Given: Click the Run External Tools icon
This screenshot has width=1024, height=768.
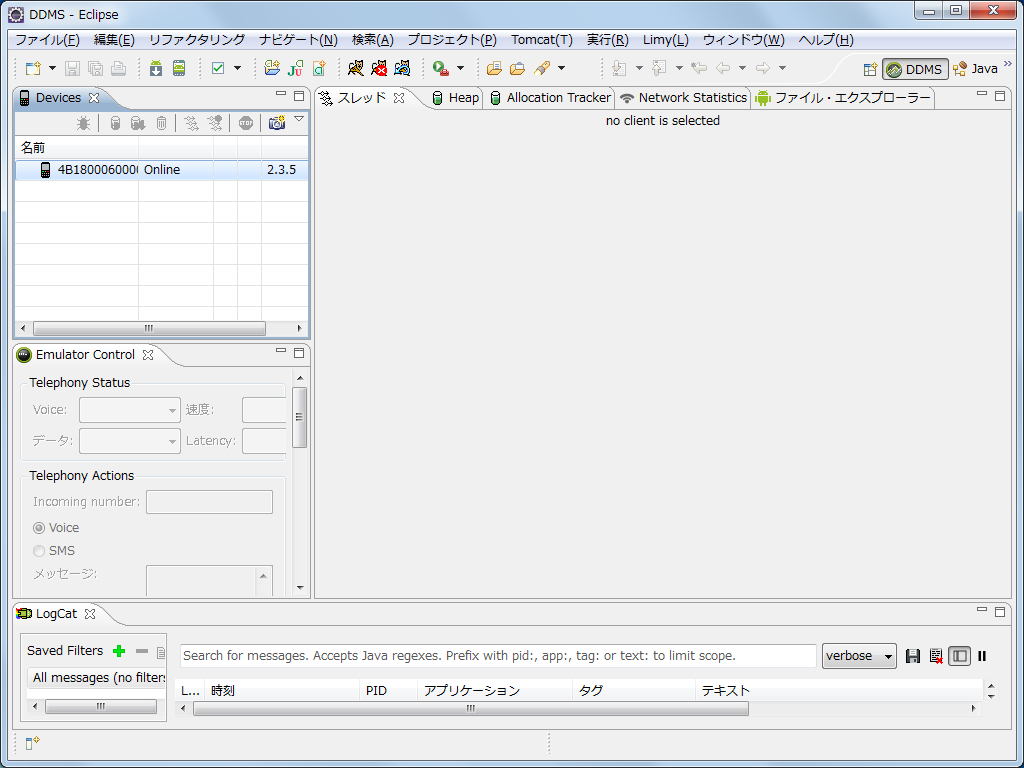Looking at the screenshot, I should coord(441,68).
